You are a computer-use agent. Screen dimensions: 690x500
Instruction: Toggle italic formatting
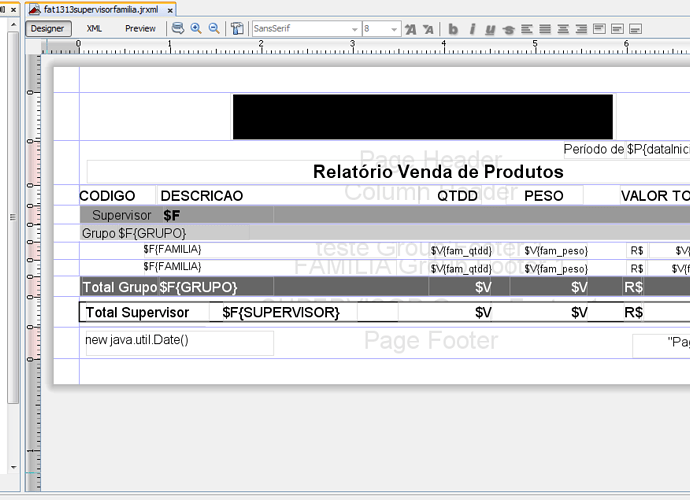coord(472,29)
